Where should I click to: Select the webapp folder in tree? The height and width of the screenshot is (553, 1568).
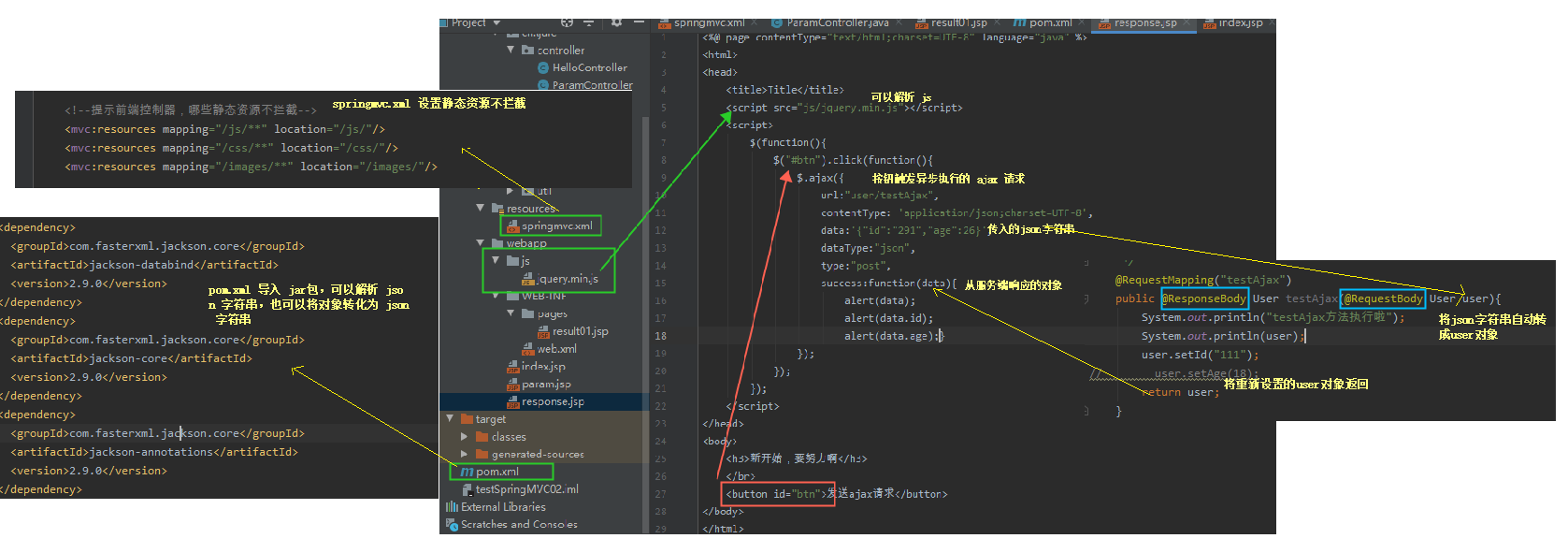click(526, 243)
